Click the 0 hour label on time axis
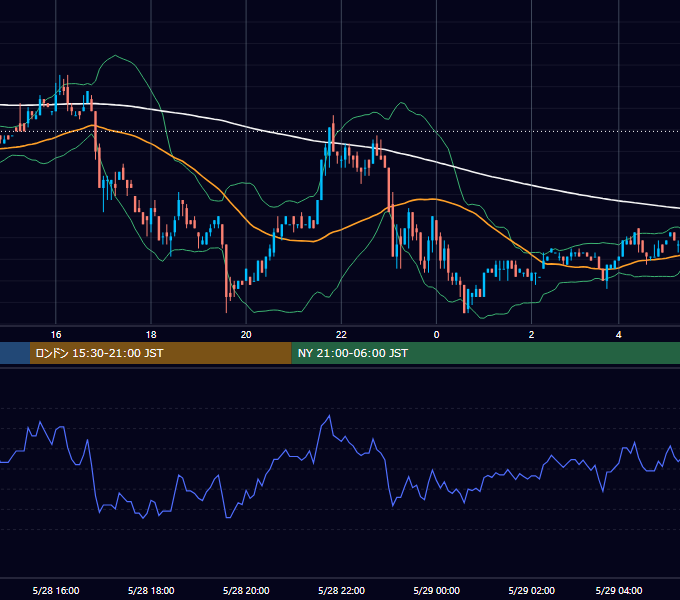 (436, 335)
